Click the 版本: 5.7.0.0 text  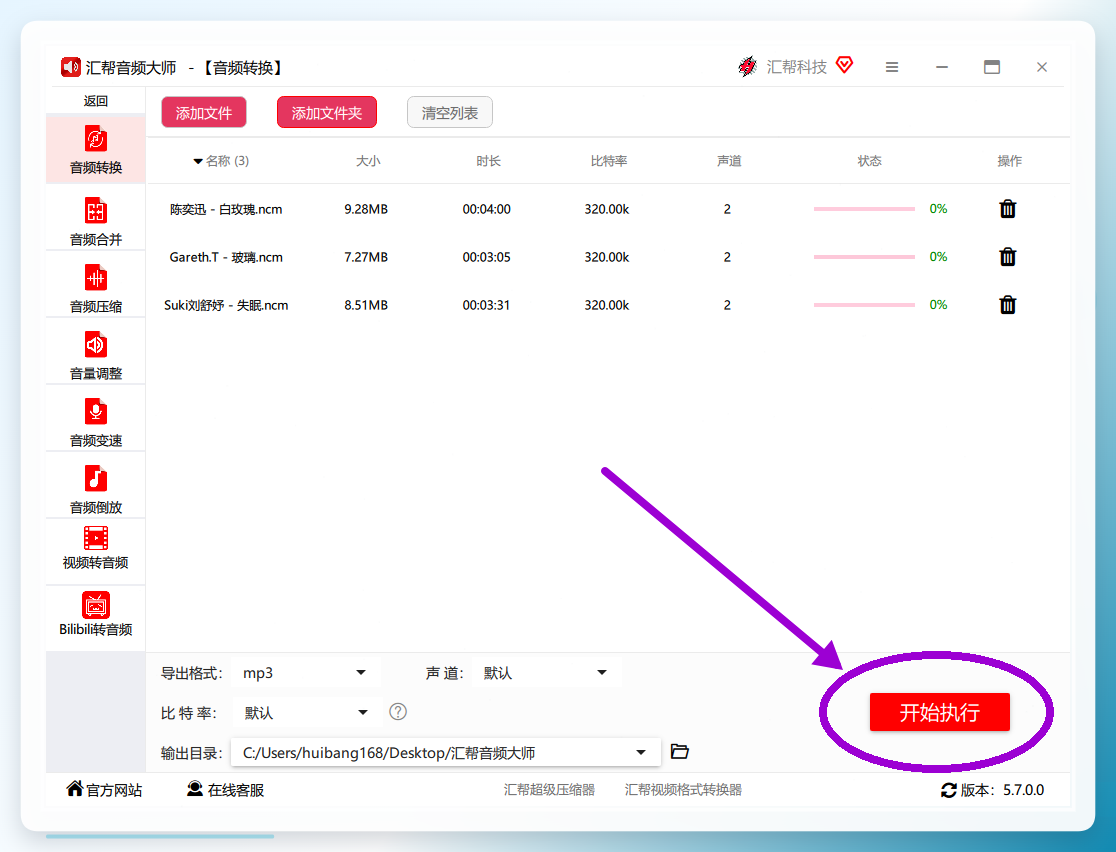click(1002, 790)
